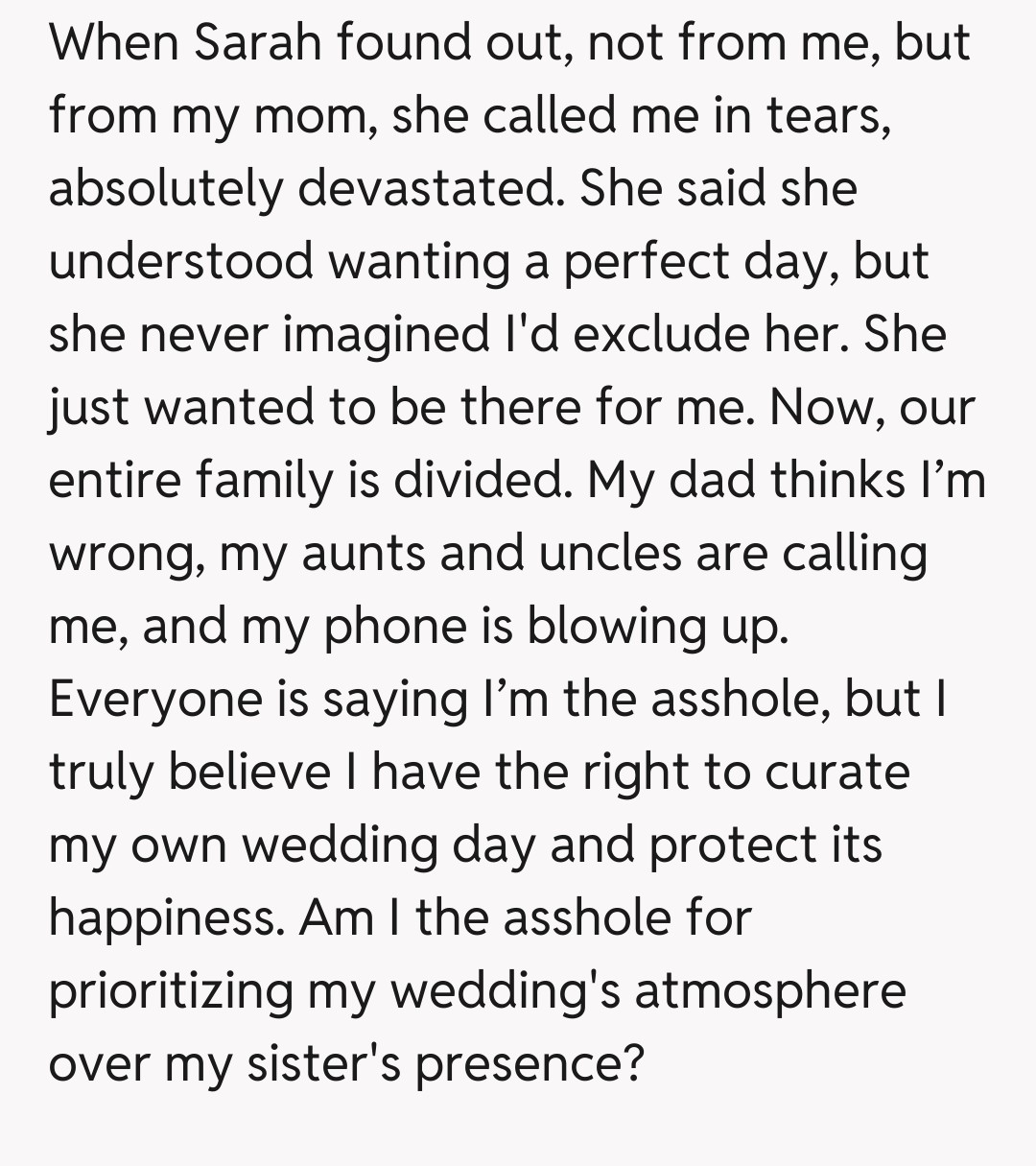1036x1166 pixels.
Task: Click the words "blowing up"
Action: (x=657, y=626)
